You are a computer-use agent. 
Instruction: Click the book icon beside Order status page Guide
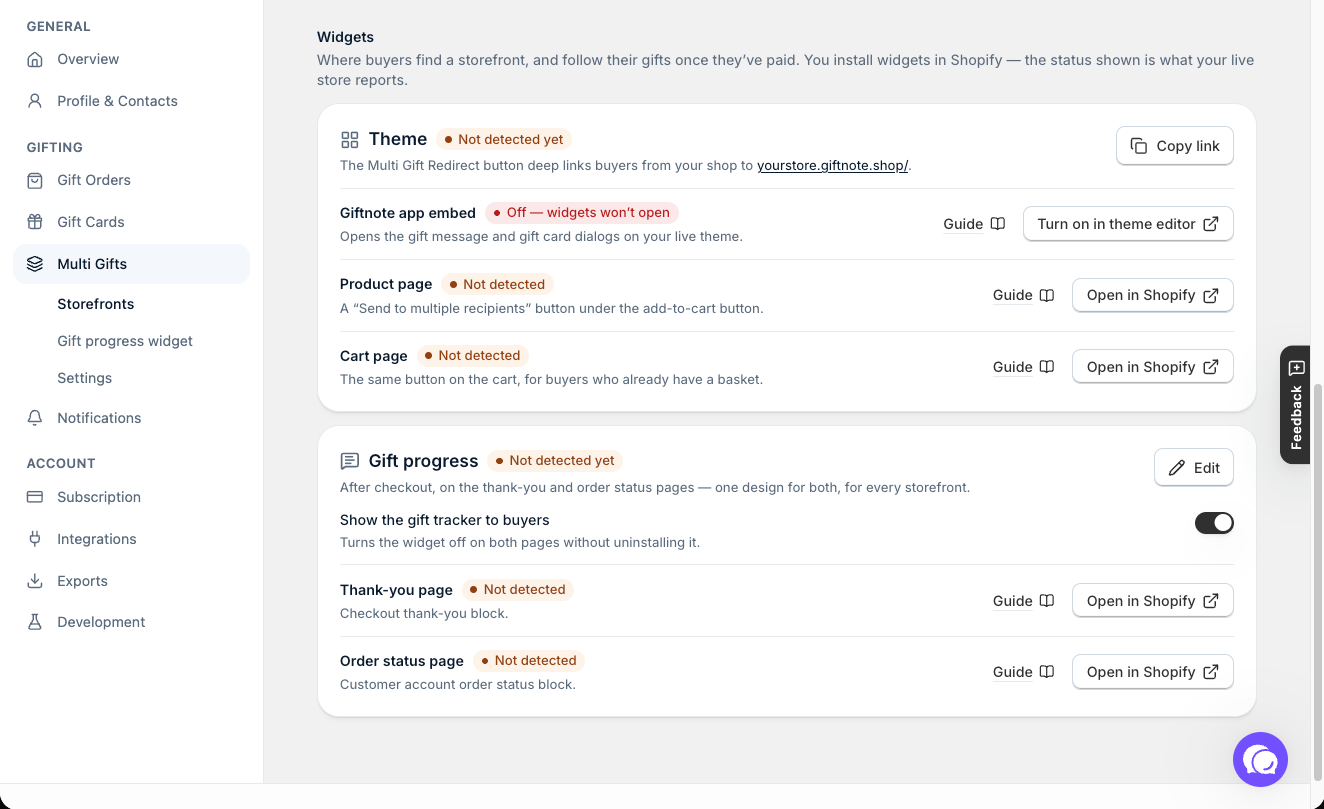tap(1047, 672)
